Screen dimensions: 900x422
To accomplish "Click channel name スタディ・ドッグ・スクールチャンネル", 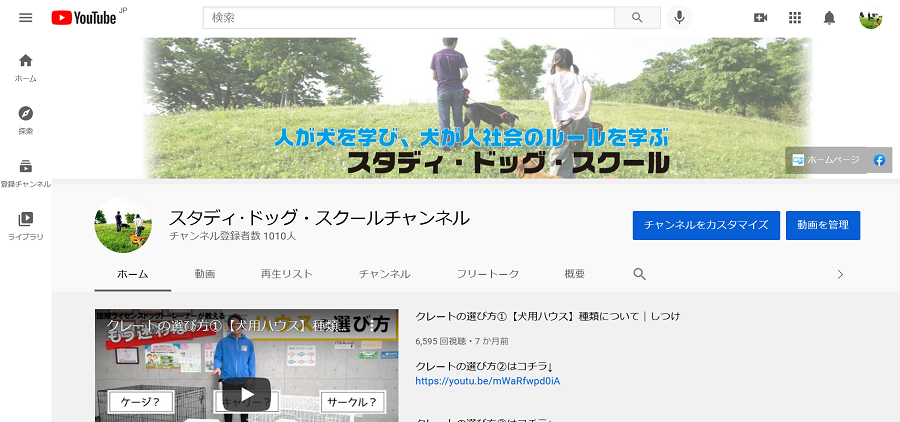I will [319, 218].
